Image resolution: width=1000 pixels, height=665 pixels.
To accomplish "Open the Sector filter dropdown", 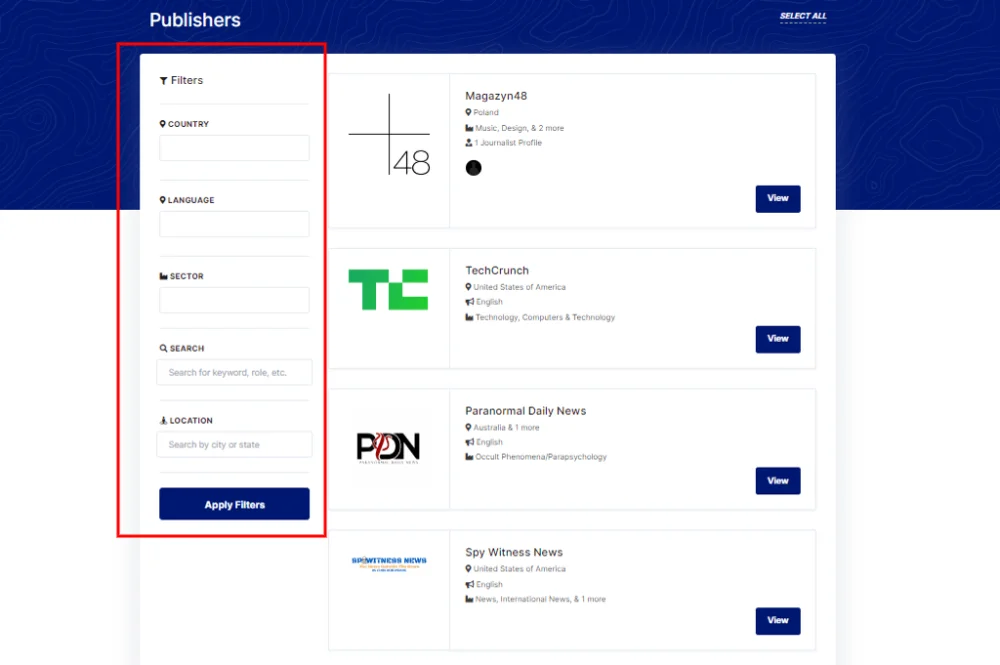I will coord(234,300).
